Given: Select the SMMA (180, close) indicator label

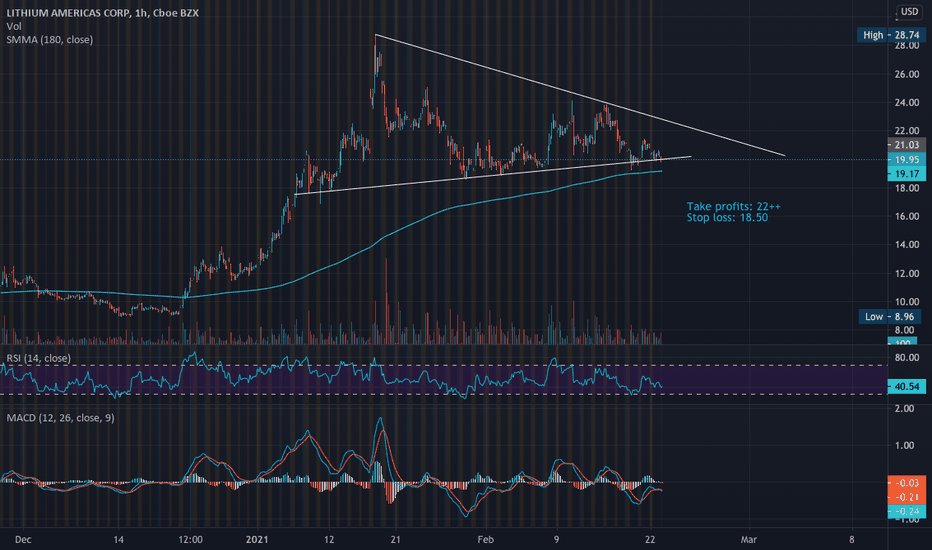Looking at the screenshot, I should [49, 40].
